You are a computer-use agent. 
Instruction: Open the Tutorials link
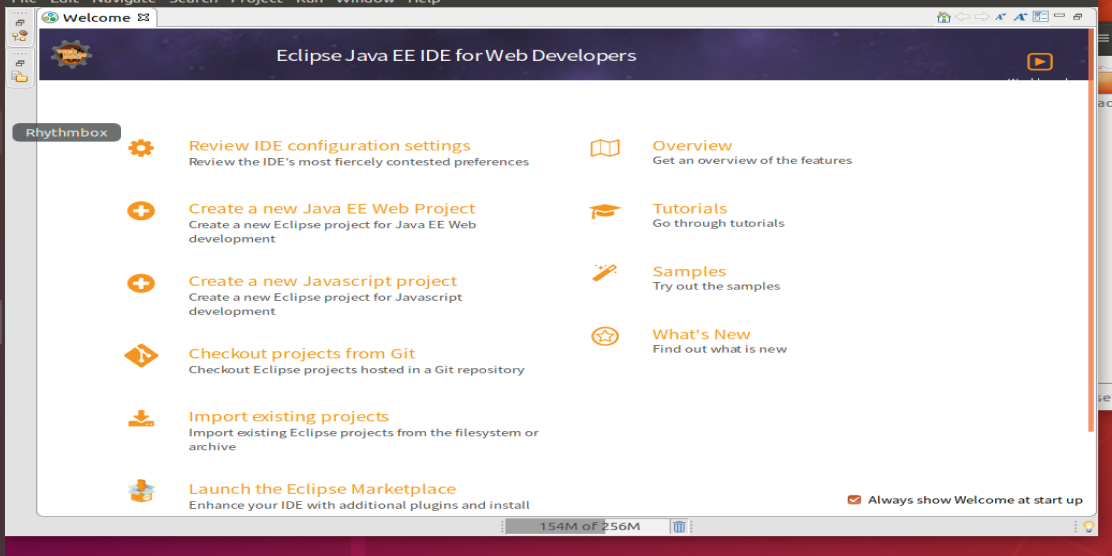coord(690,208)
